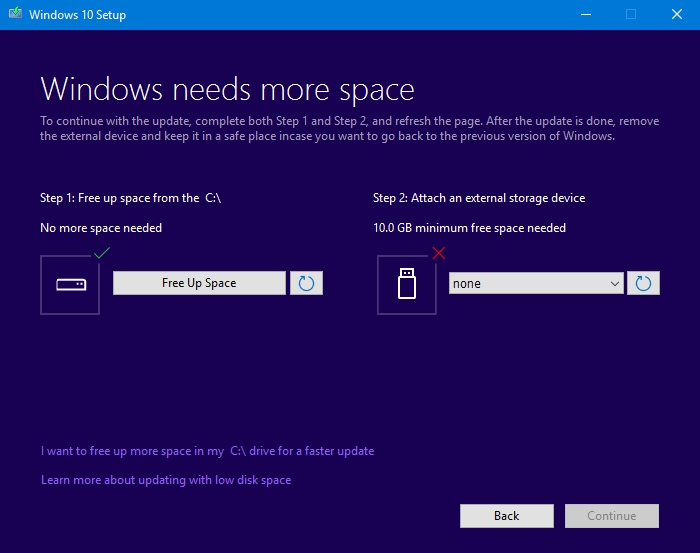Click the "Step 2: Attach an external storage device" label
Image resolution: width=700 pixels, height=553 pixels.
click(479, 198)
